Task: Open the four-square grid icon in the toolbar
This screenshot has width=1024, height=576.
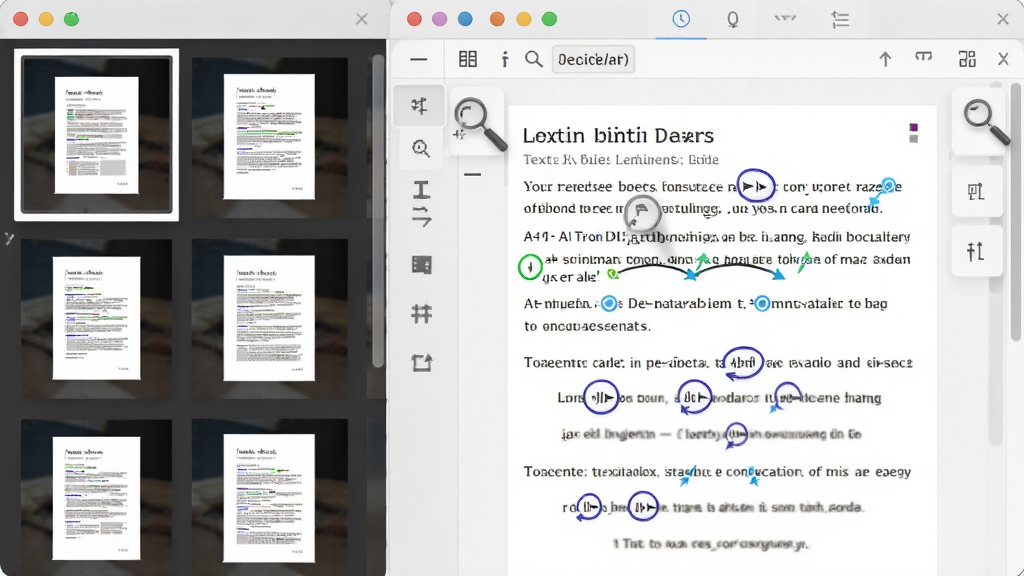Action: (x=967, y=59)
